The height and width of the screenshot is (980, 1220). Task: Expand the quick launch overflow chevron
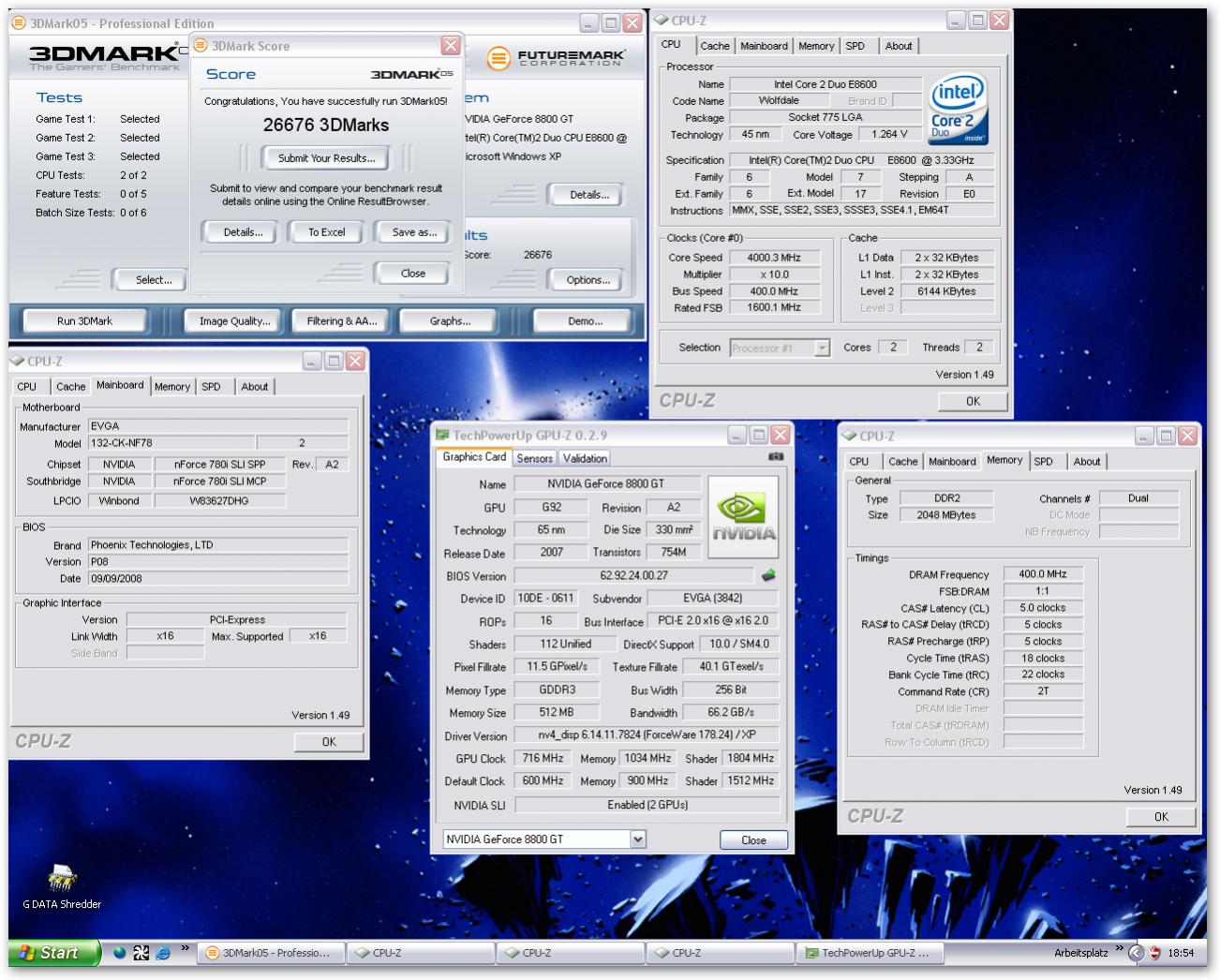tap(185, 949)
